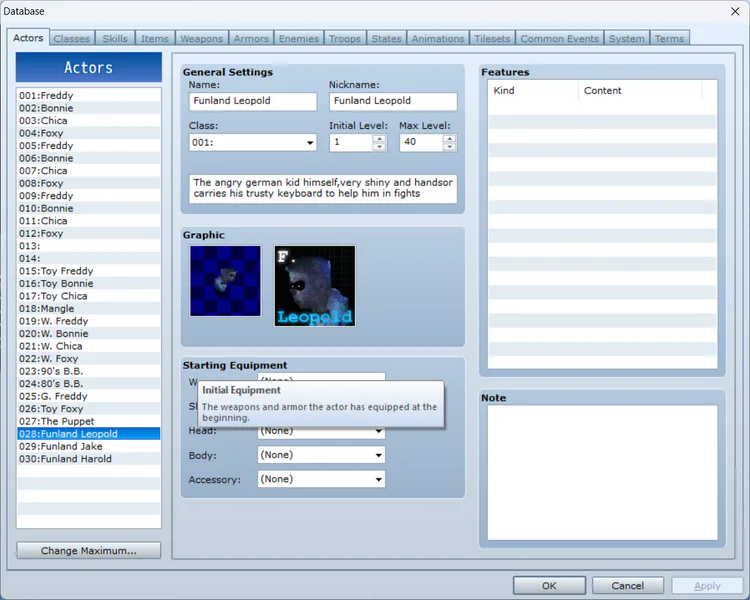Image resolution: width=750 pixels, height=600 pixels.
Task: Open the Class dropdown
Action: pos(253,142)
